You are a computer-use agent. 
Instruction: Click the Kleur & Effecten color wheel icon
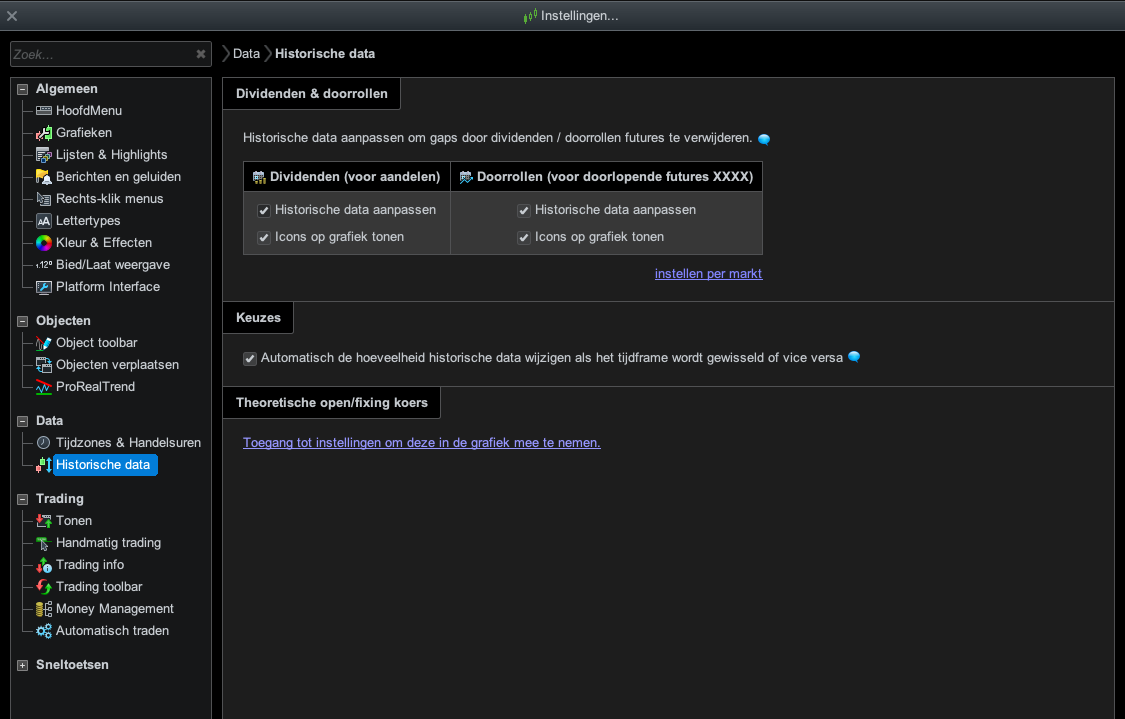pos(44,243)
